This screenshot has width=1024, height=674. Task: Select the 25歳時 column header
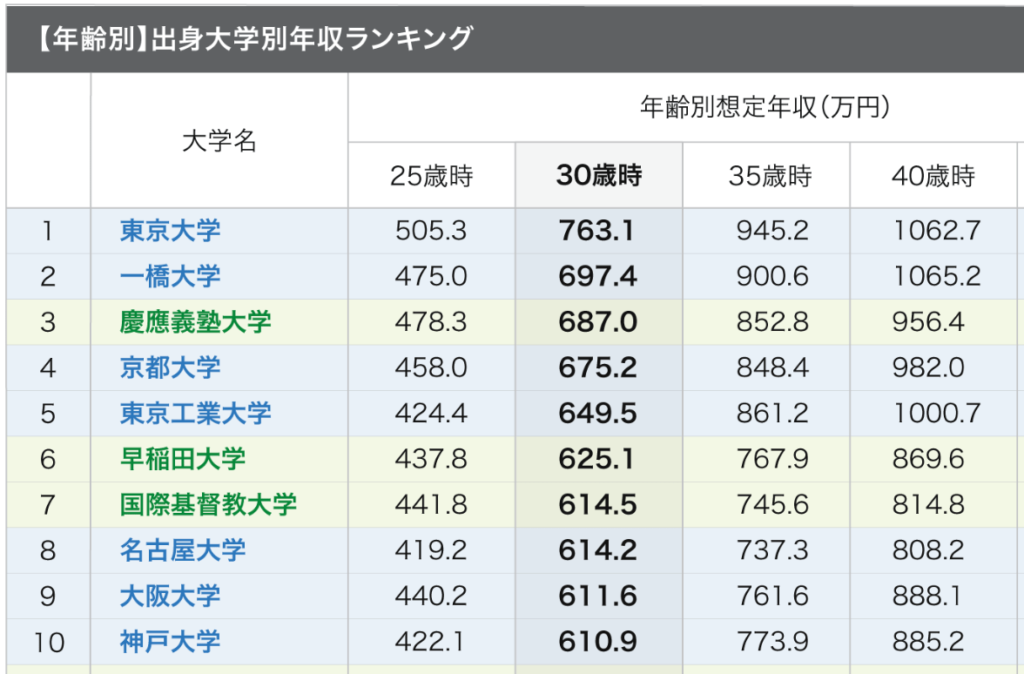432,176
